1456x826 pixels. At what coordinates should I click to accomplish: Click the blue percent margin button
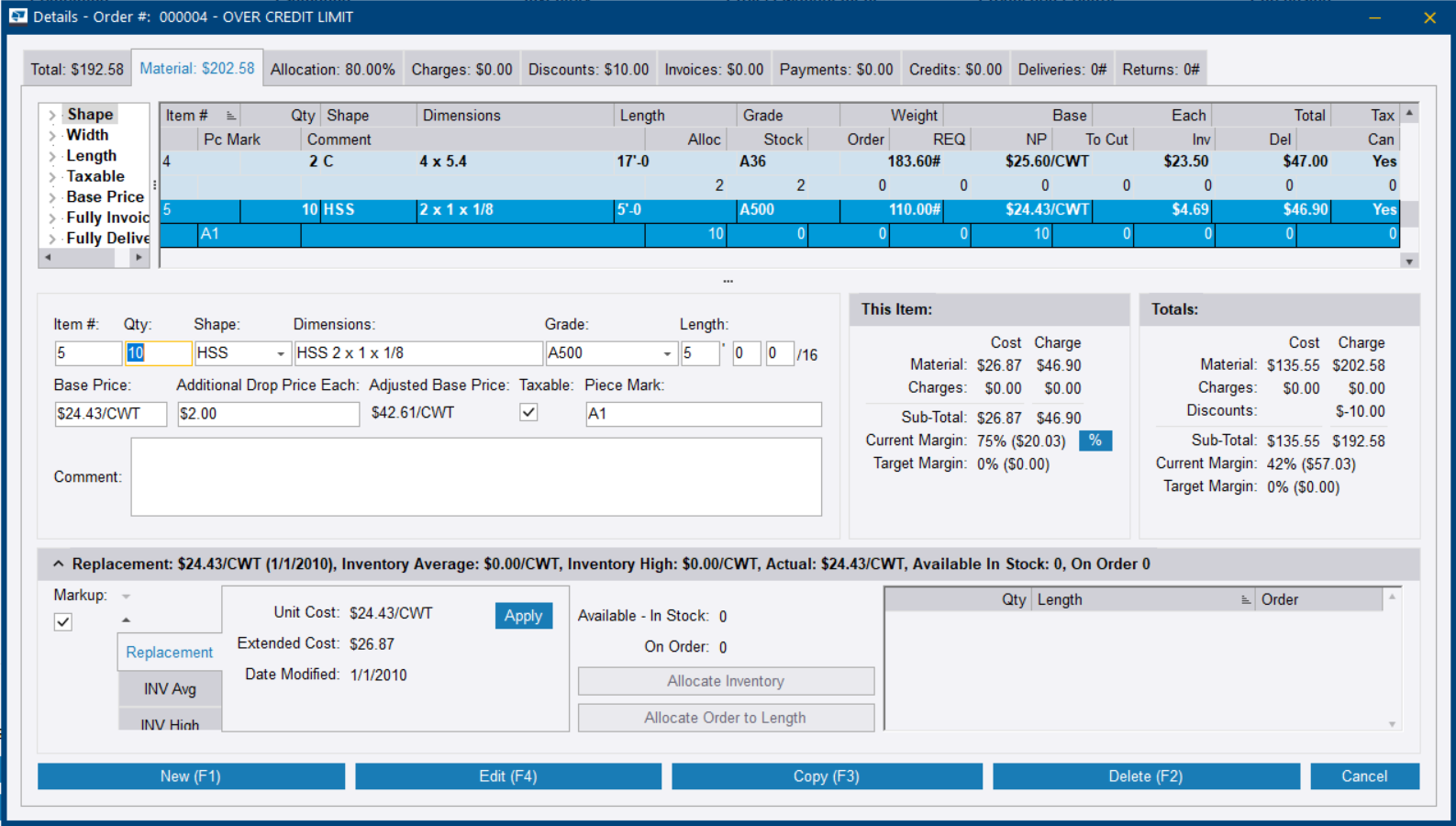pyautogui.click(x=1095, y=441)
